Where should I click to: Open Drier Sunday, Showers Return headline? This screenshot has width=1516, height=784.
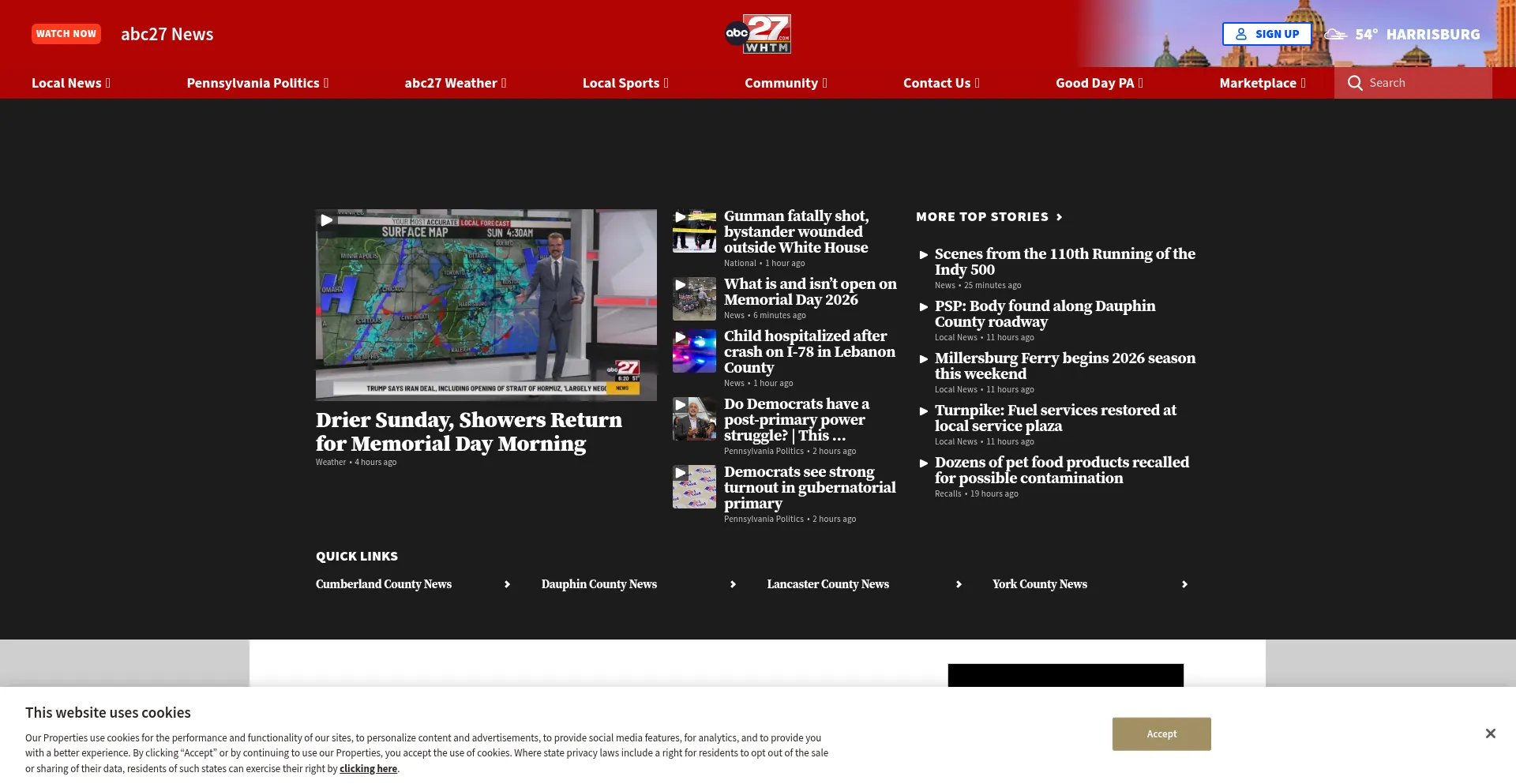469,432
